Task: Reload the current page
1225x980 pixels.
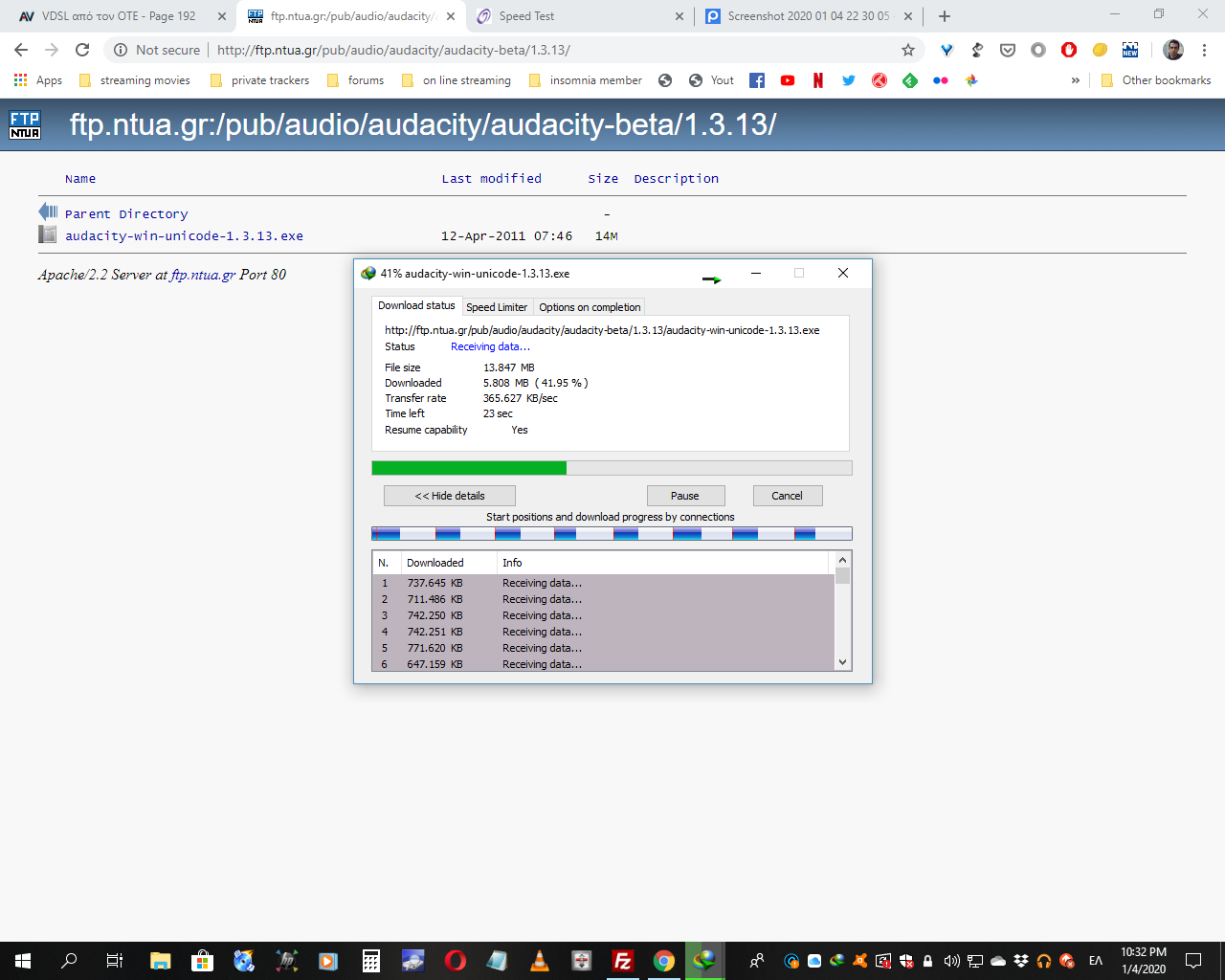Action: [82, 50]
